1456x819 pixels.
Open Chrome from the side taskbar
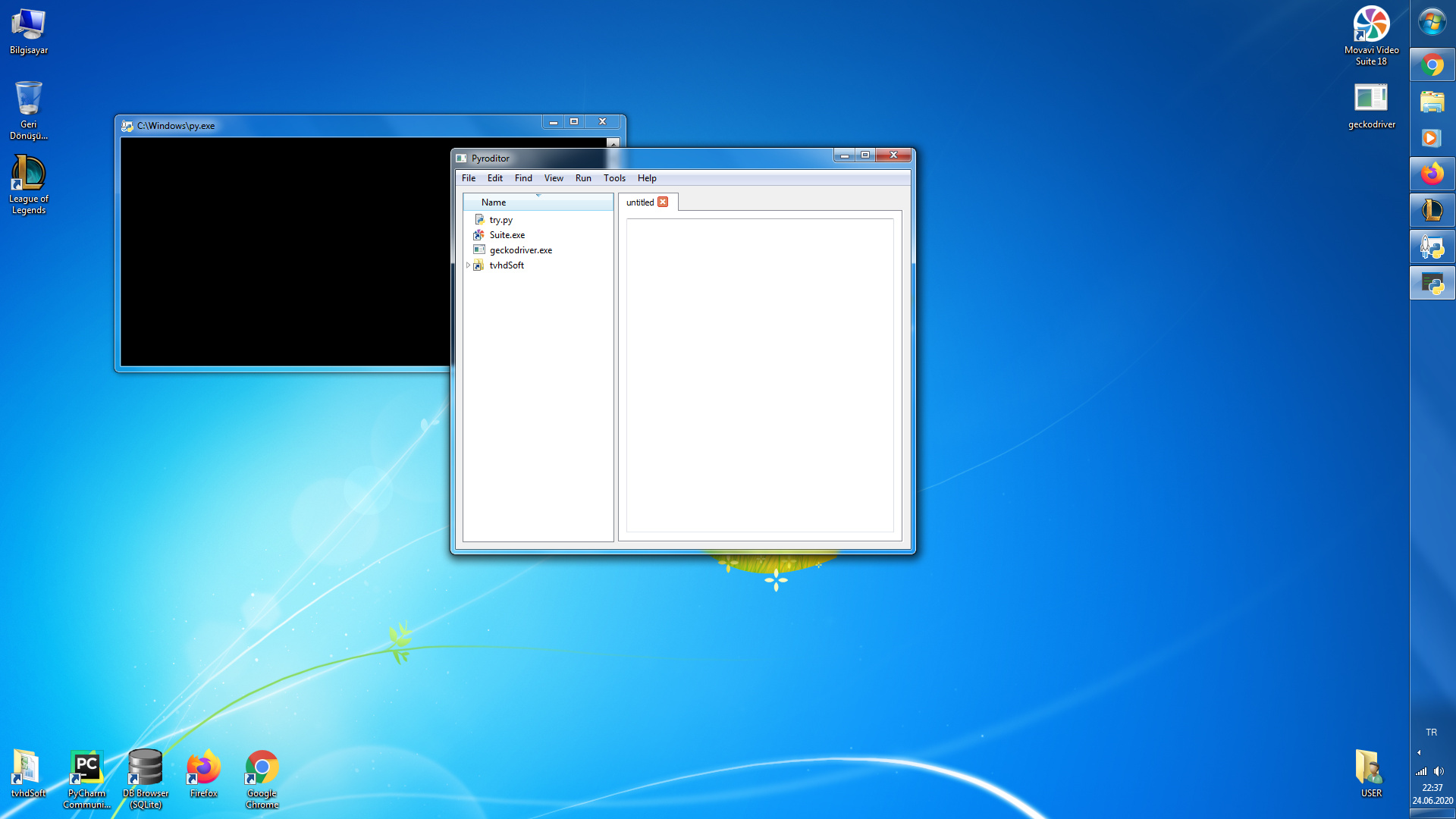1432,65
